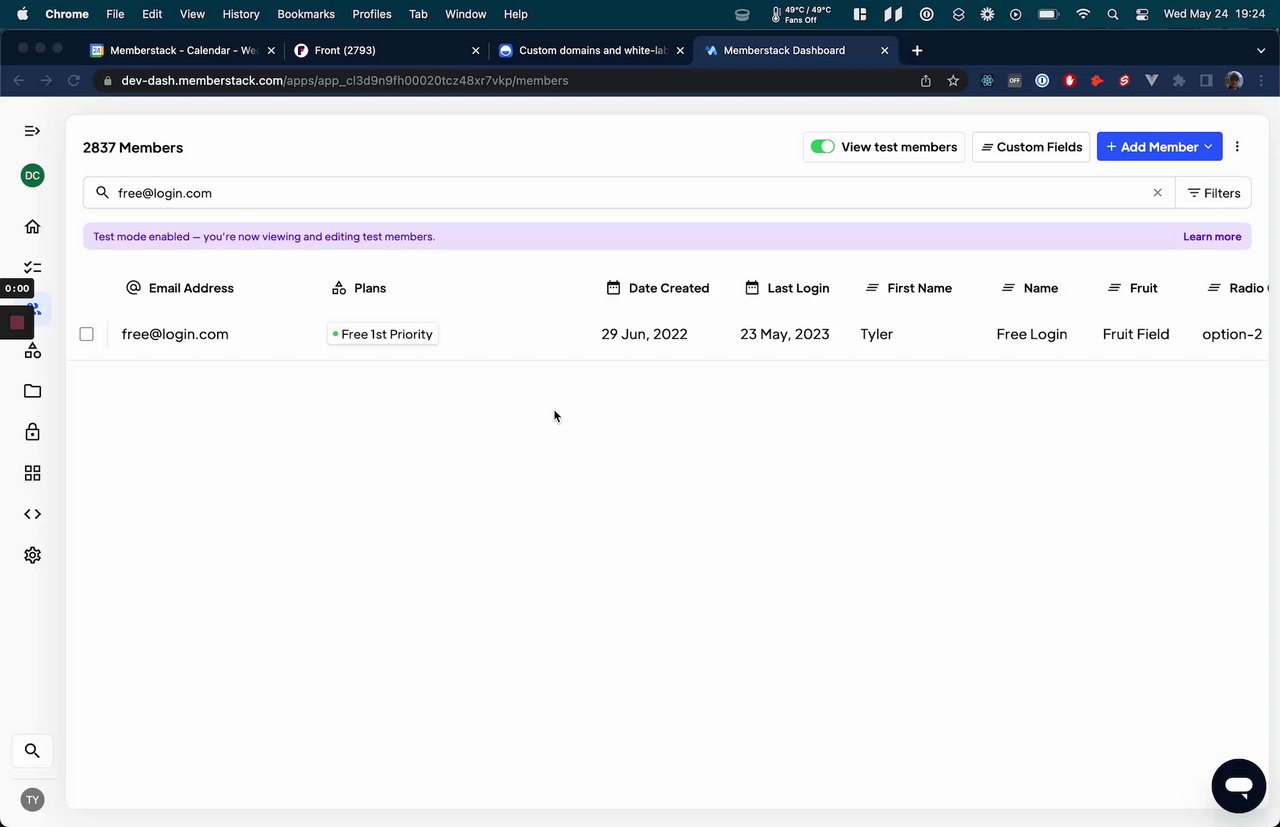Click the Fruit column header
The image size is (1280, 827).
pos(1133,288)
